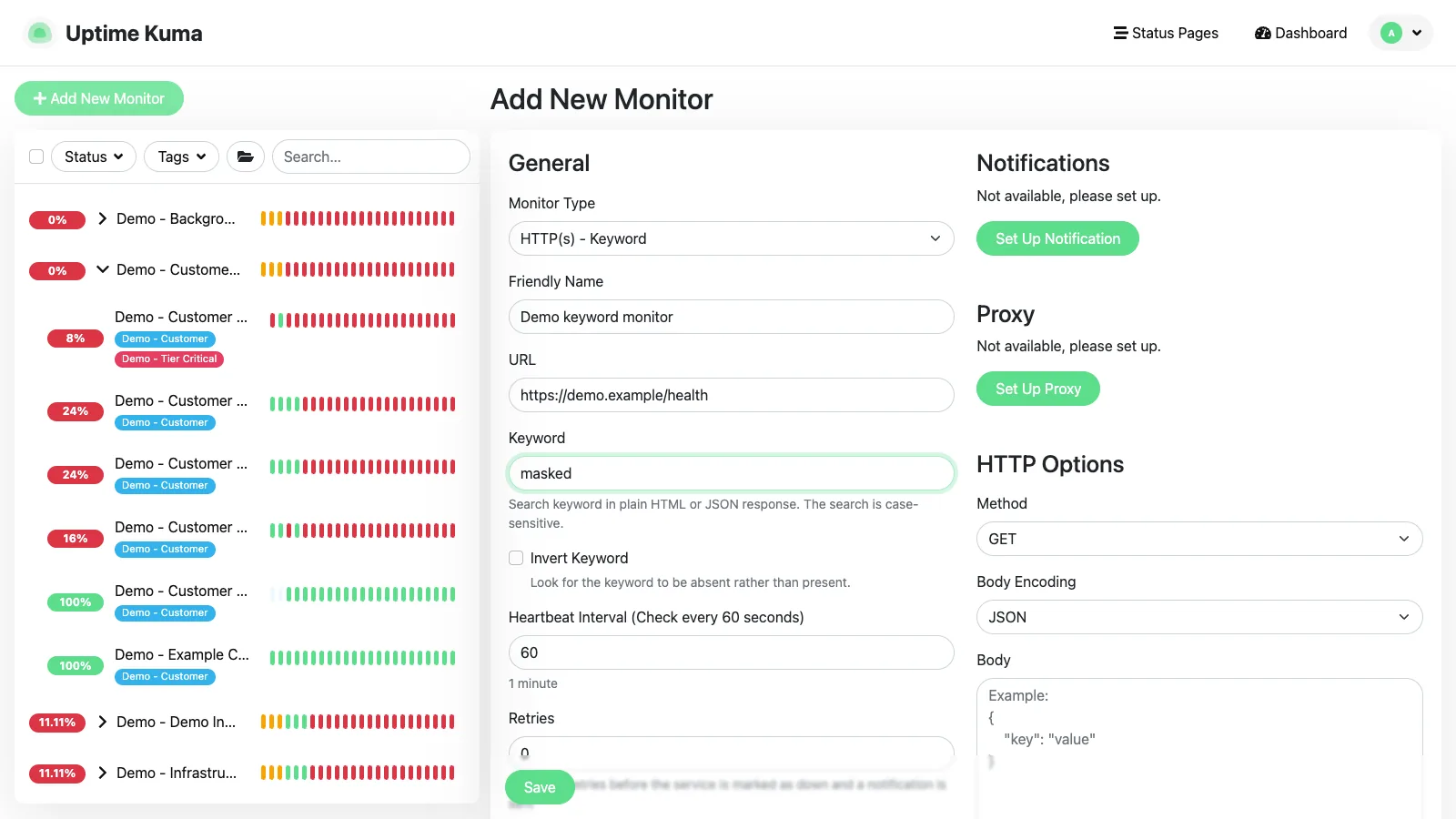
Task: Open the Demo - Example C... monitor
Action: pyautogui.click(x=182, y=654)
